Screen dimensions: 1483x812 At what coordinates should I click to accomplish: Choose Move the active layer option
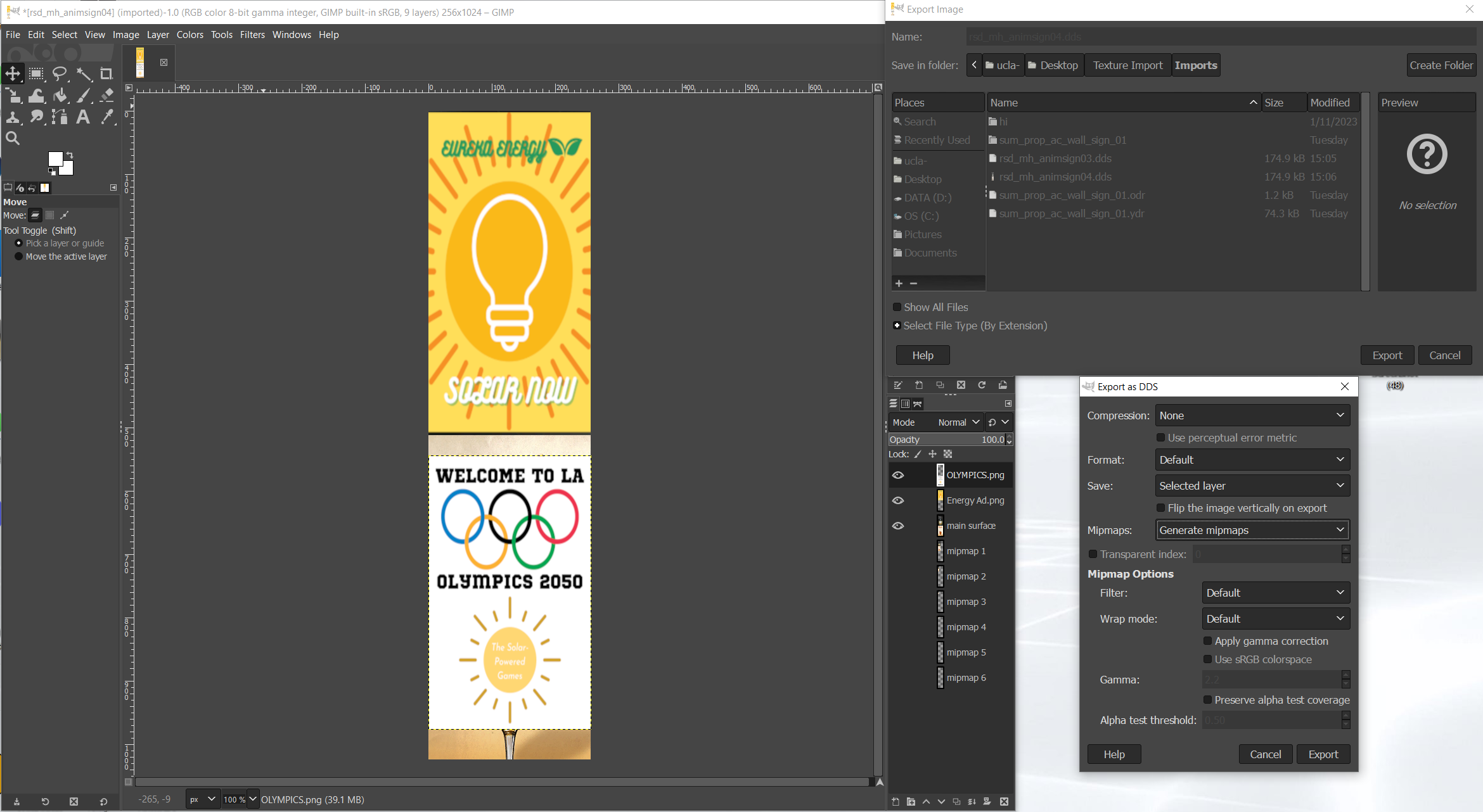[19, 257]
